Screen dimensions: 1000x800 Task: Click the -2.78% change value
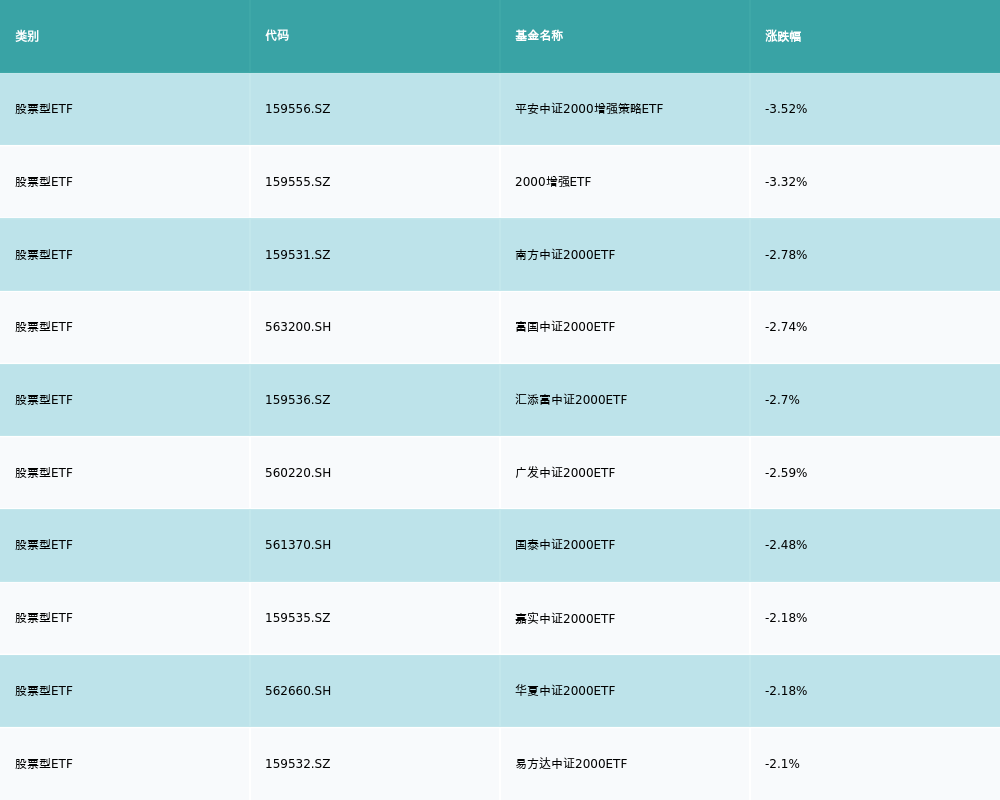786,255
